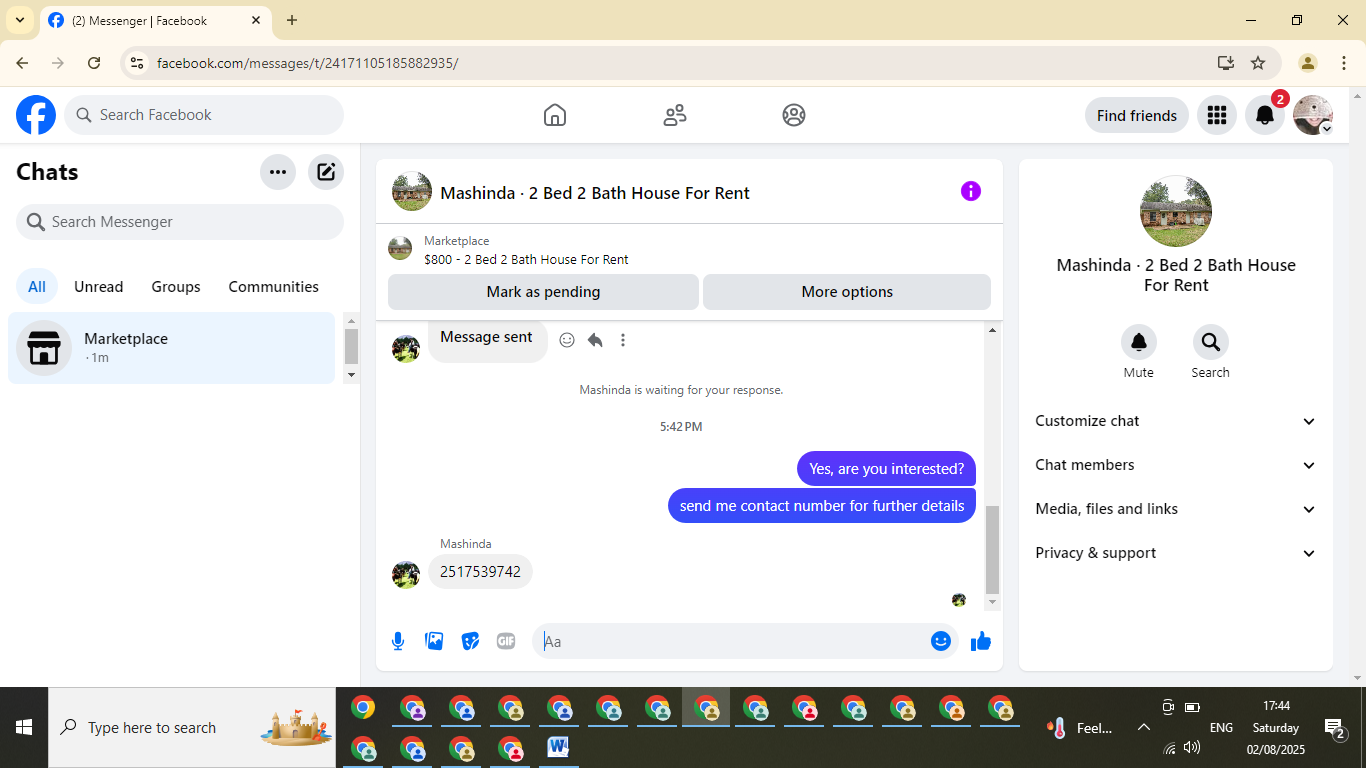Open the $800 2 Bed 2 Bath listing link
1366x768 pixels.
coord(526,259)
